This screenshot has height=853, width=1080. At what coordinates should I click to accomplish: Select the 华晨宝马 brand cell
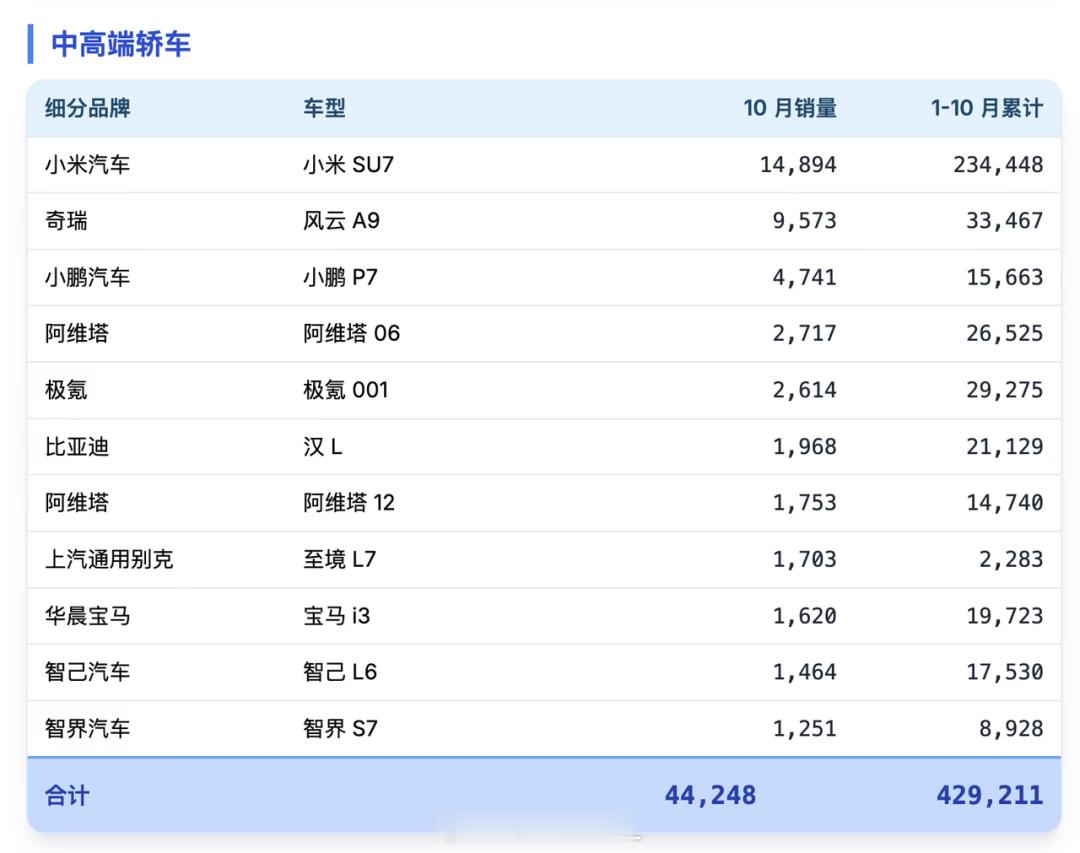[87, 615]
